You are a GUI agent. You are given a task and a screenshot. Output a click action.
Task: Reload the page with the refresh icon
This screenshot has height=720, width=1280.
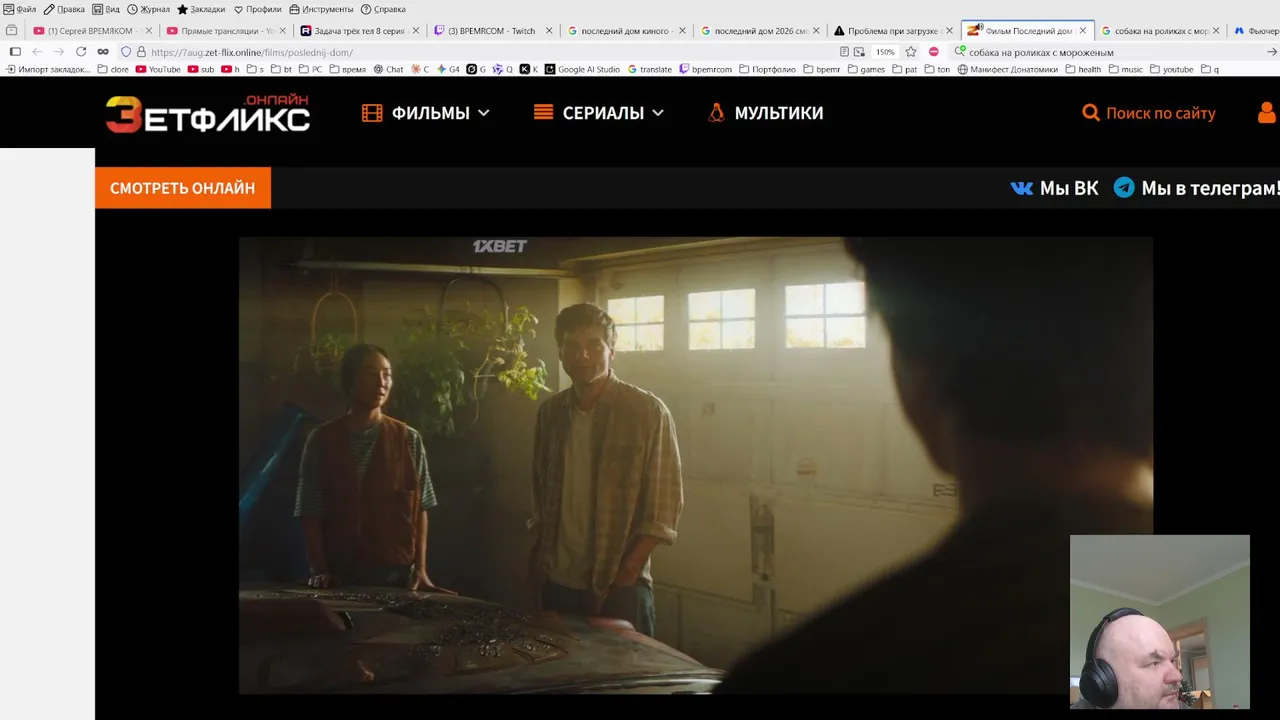pyautogui.click(x=81, y=52)
